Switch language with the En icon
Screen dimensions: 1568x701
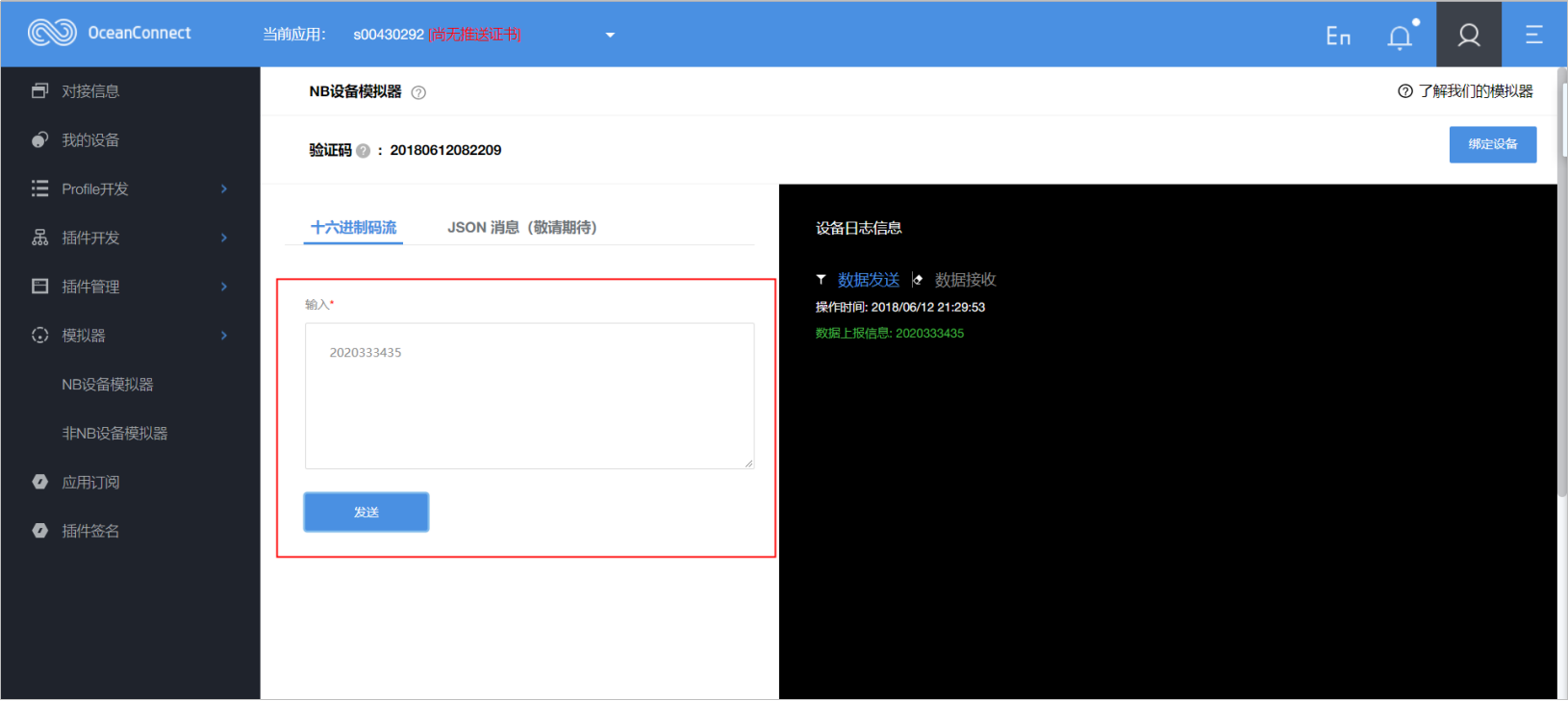[1338, 36]
